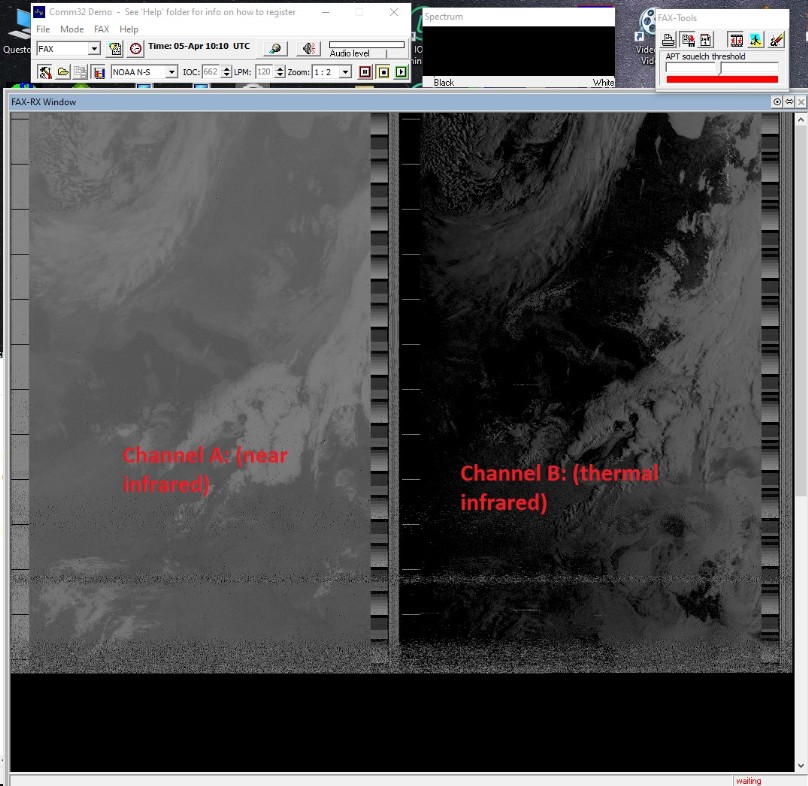Click the APT squelch threshold slider handle

[x=721, y=69]
